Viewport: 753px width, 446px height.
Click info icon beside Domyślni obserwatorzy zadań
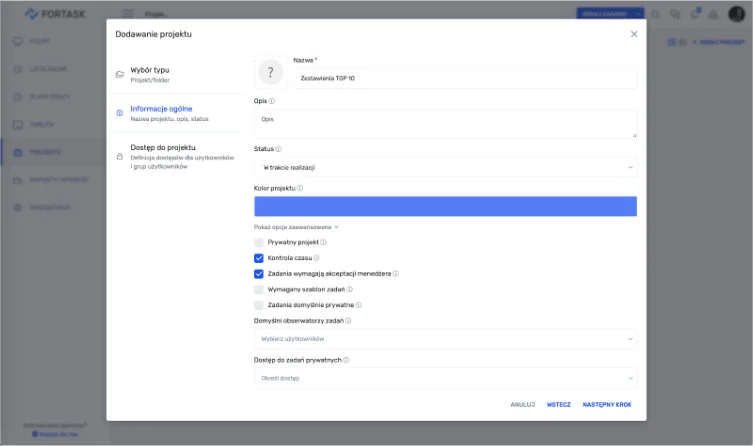point(347,321)
